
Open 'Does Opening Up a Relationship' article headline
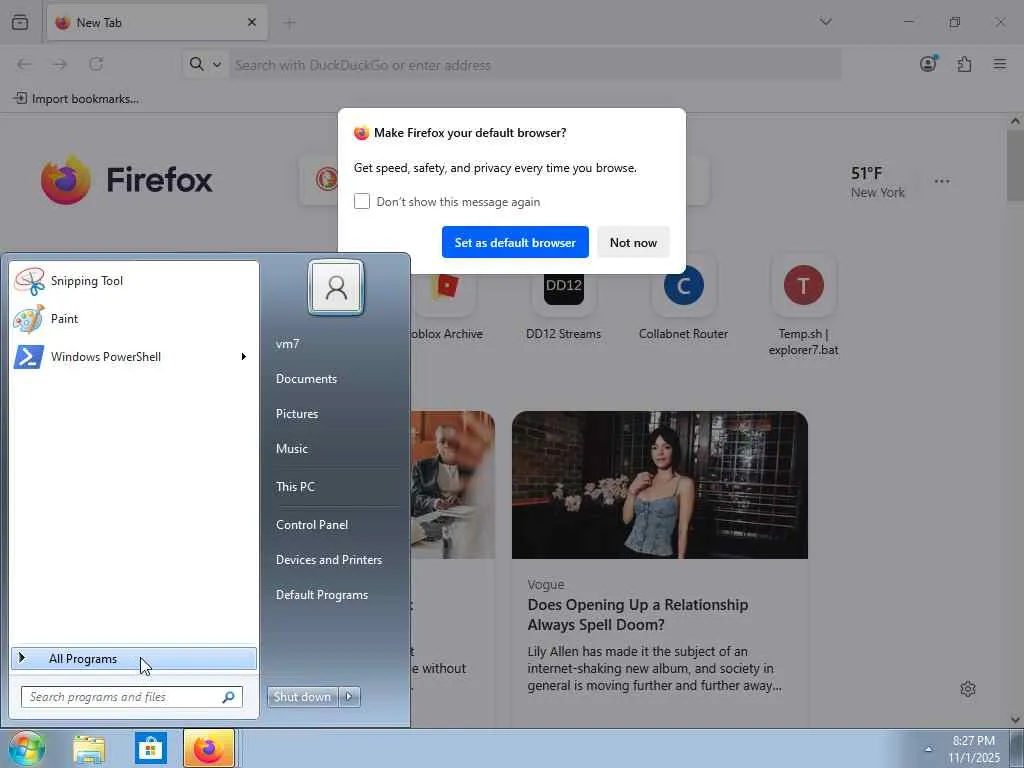637,615
